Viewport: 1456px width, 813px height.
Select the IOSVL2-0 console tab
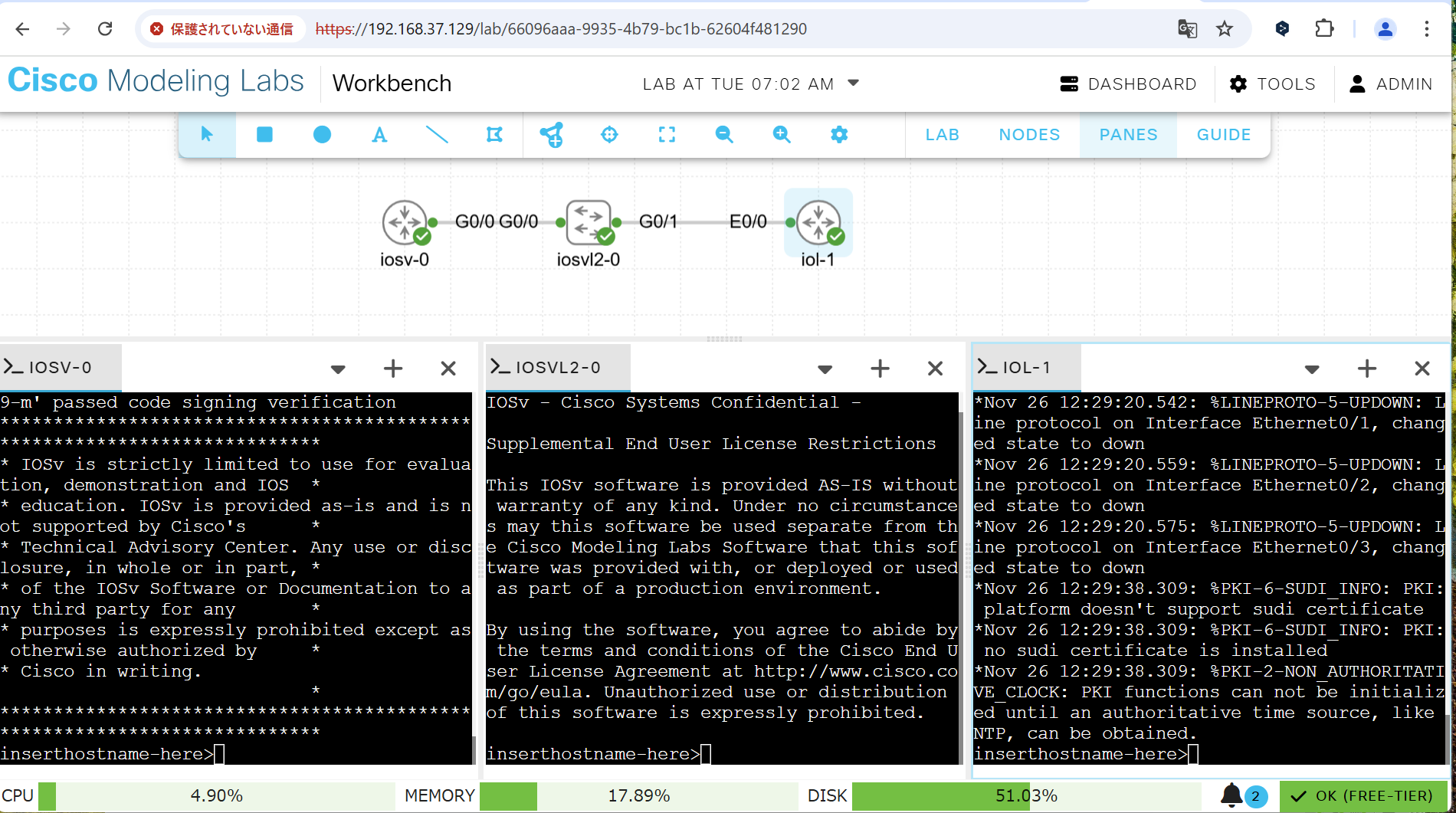point(558,368)
